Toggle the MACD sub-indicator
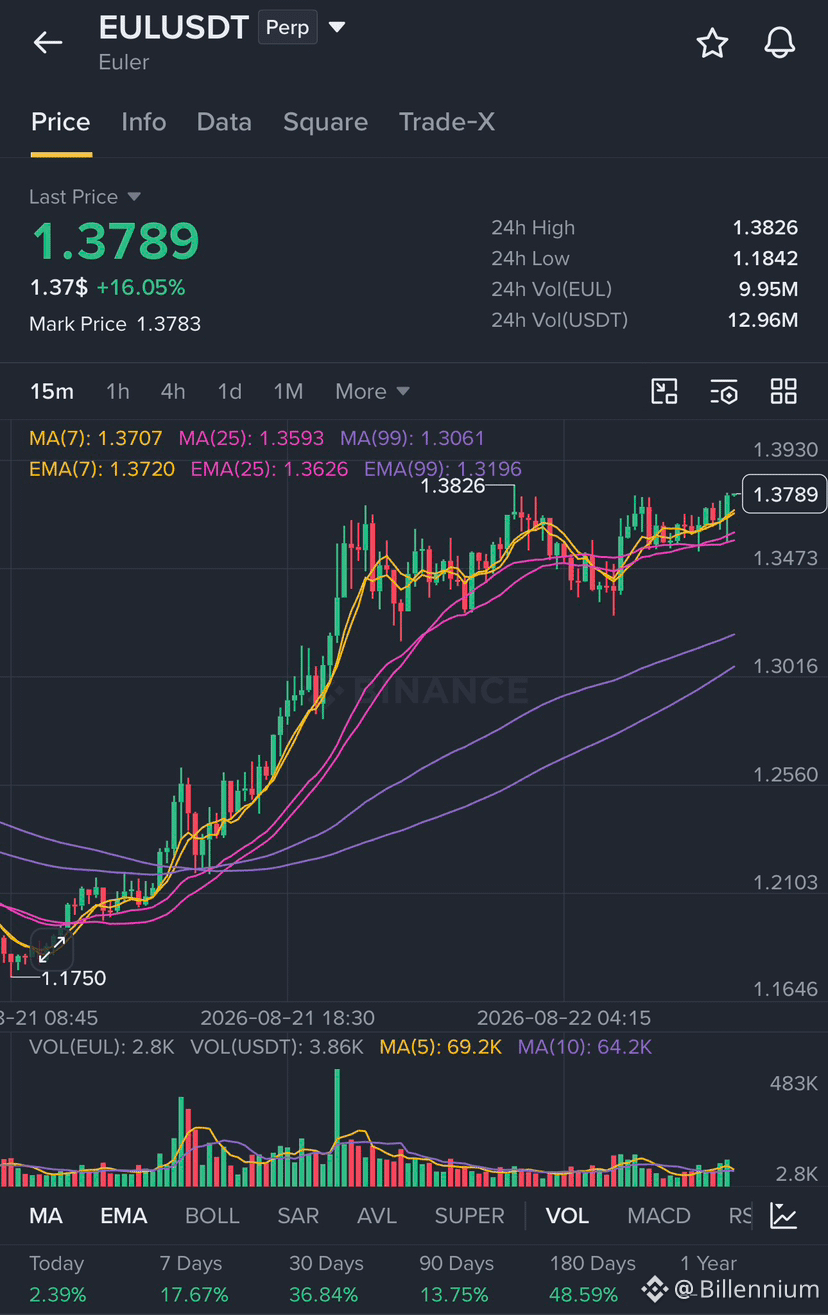The height and width of the screenshot is (1315, 828). [x=659, y=1216]
